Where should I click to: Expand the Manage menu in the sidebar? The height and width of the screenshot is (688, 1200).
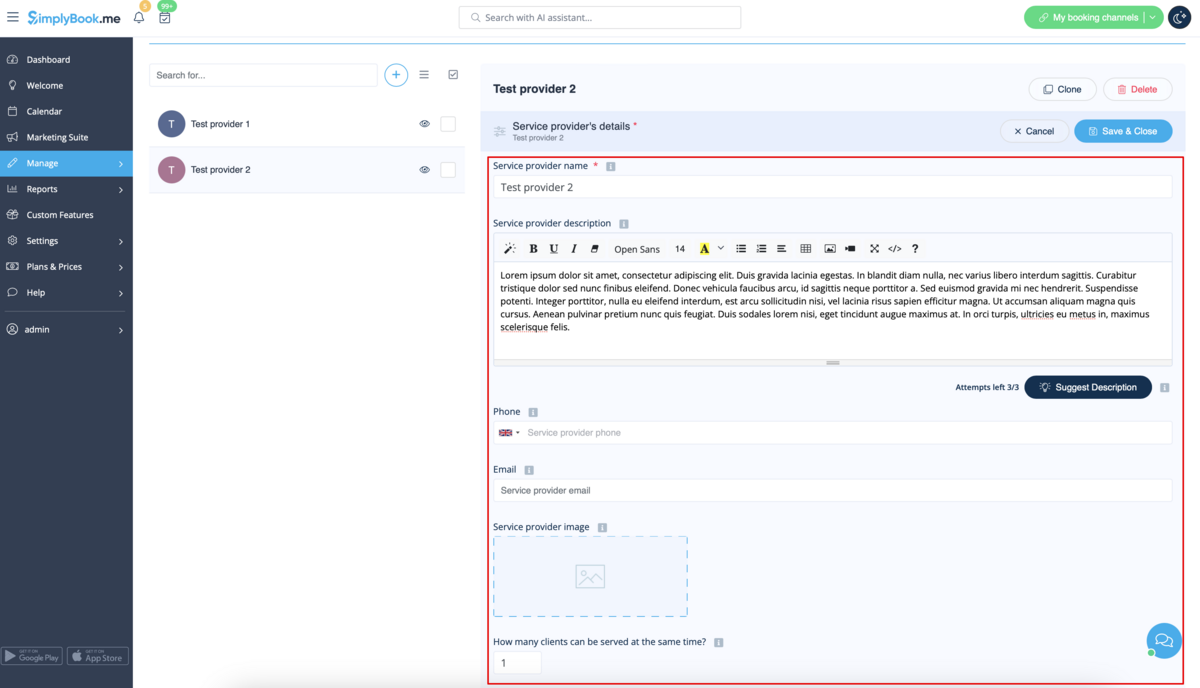(66, 163)
